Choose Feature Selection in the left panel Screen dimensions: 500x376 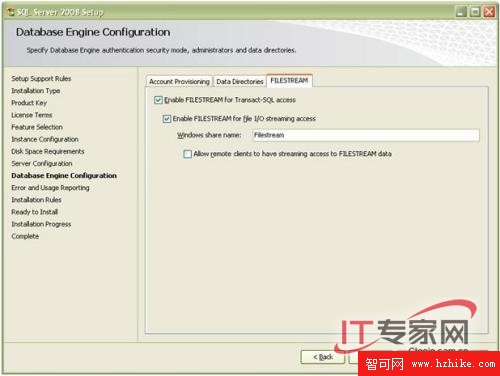[x=37, y=127]
